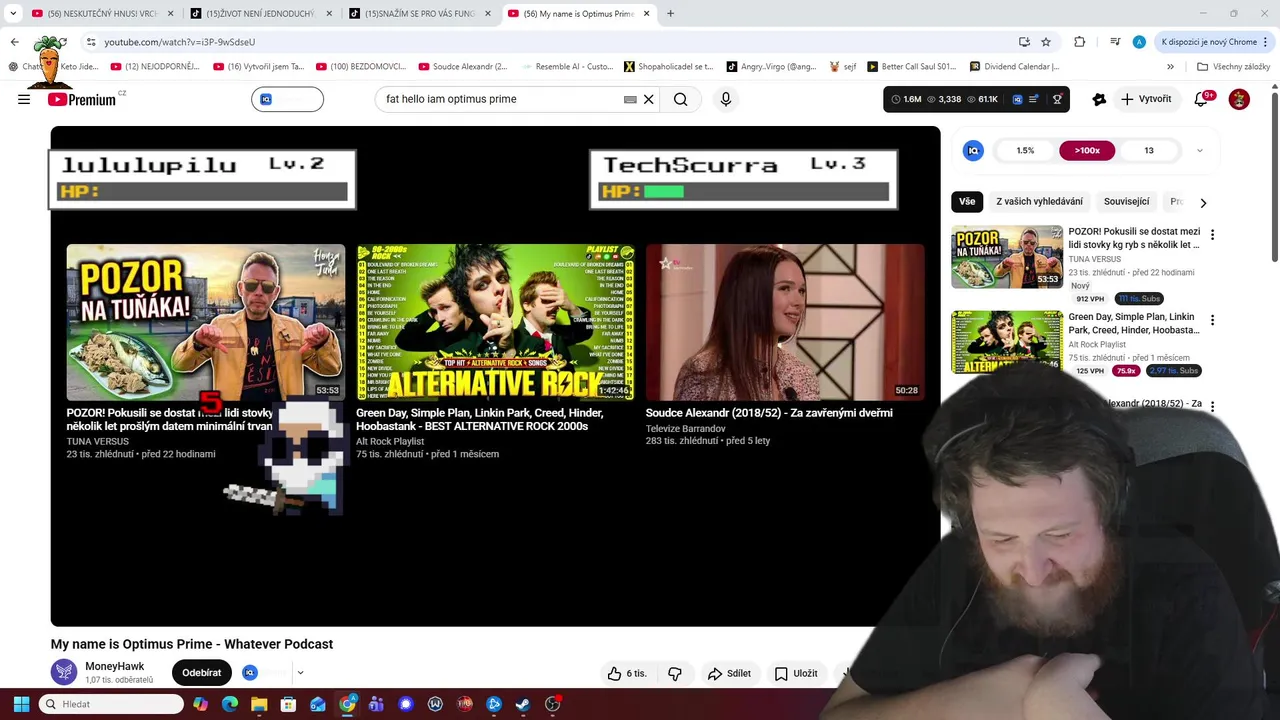The width and height of the screenshot is (1280, 720).
Task: Expand the IQ stats panel chevron
Action: [1199, 151]
